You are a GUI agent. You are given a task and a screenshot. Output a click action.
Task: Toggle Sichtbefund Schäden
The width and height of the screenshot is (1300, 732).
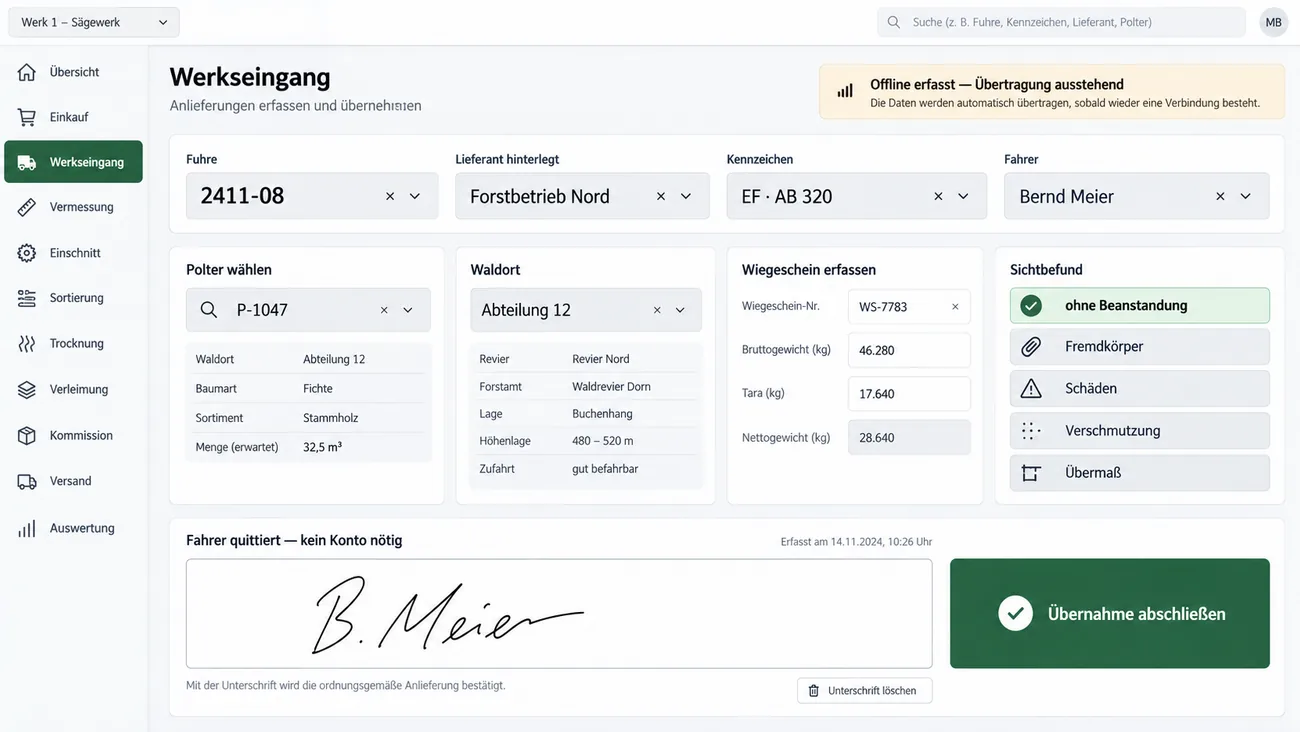point(1139,389)
